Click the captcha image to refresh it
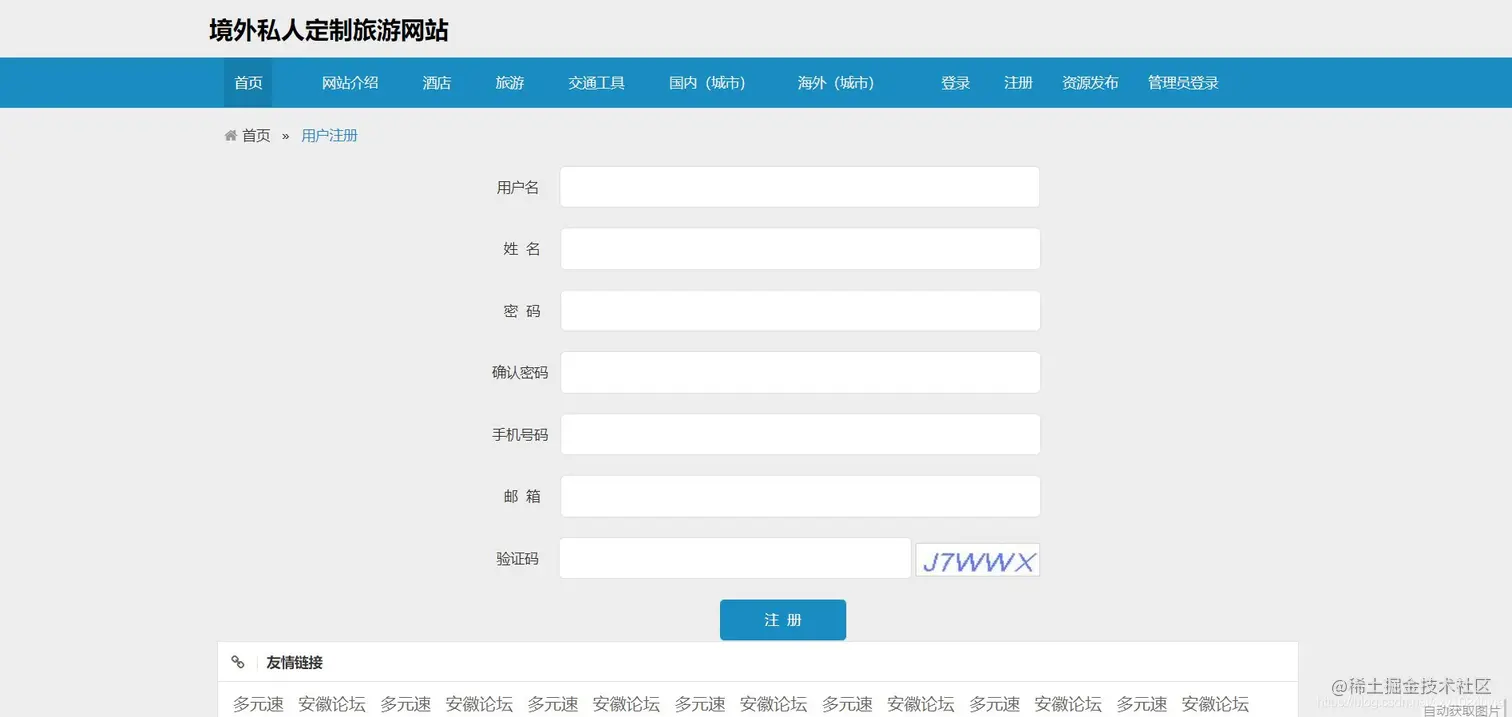 [977, 561]
